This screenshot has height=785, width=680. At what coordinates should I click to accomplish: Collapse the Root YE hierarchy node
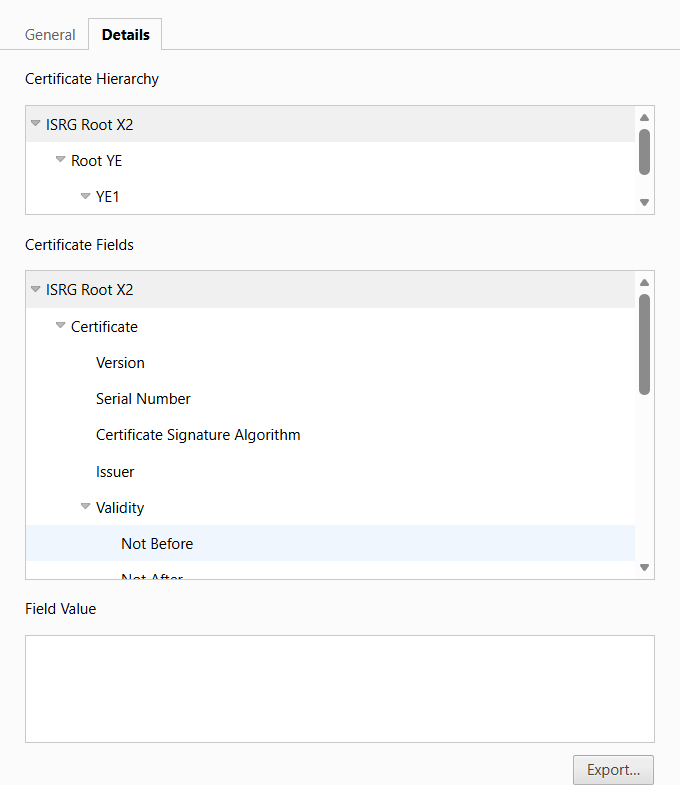click(x=60, y=160)
